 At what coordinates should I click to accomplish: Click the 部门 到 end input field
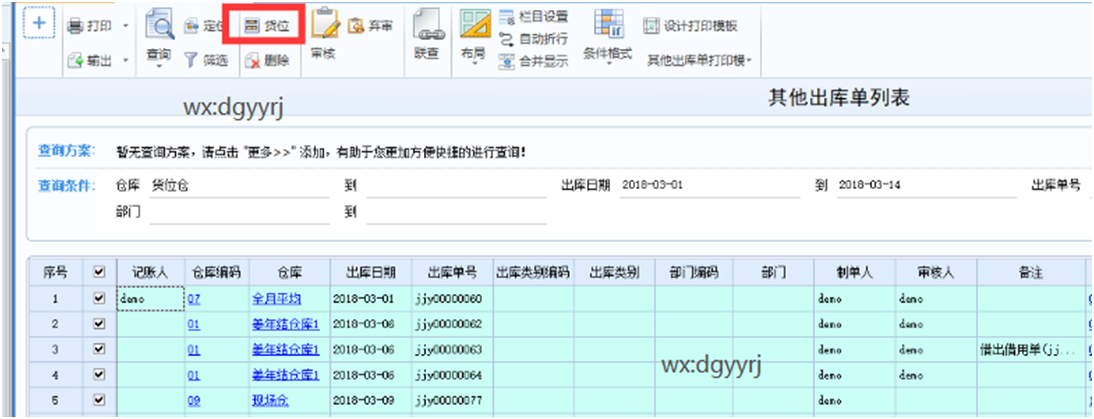(456, 213)
